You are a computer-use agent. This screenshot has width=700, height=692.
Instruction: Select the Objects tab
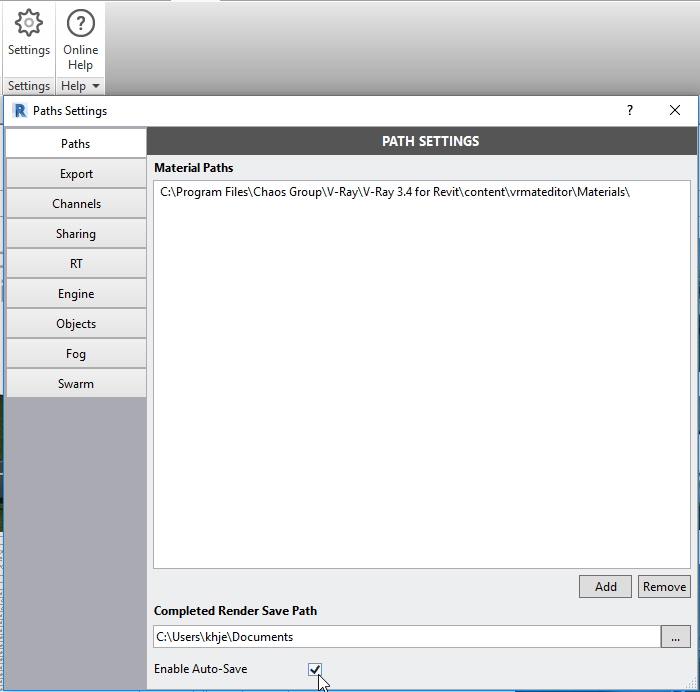76,324
